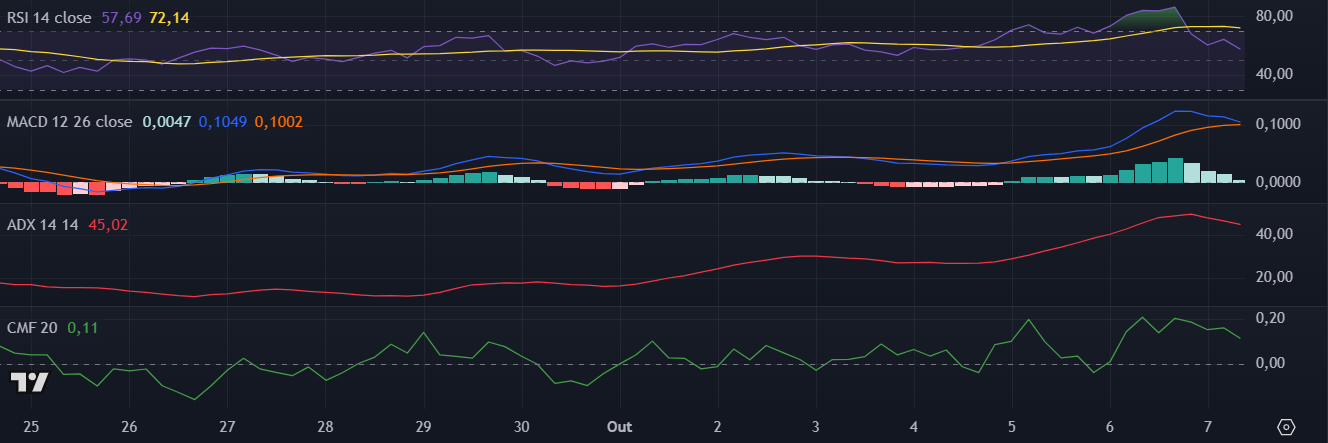Click the ADX 14 14 indicator title
This screenshot has width=1328, height=443.
tap(43, 225)
